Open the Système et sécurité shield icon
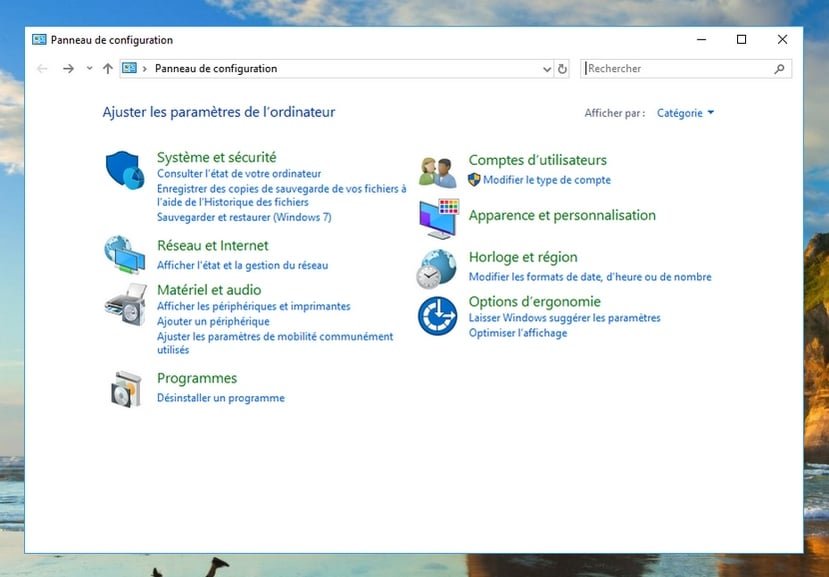829x577 pixels. [x=125, y=170]
